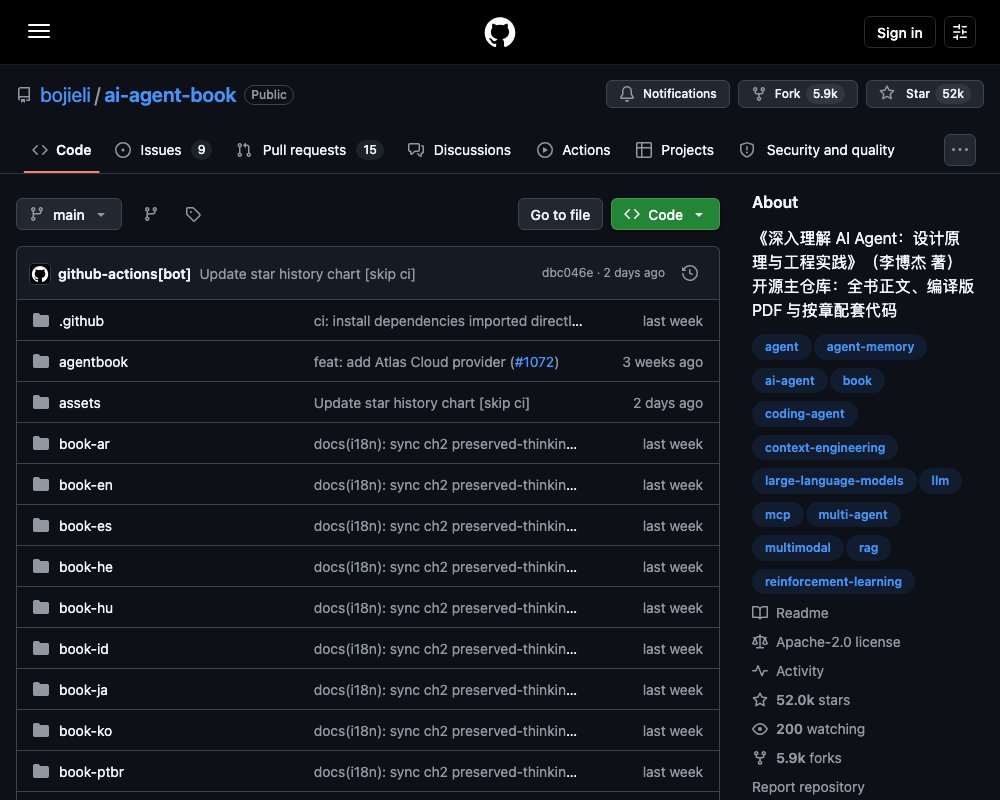Expand the three-dot more tabs menu
This screenshot has width=1000, height=800.
pos(960,150)
